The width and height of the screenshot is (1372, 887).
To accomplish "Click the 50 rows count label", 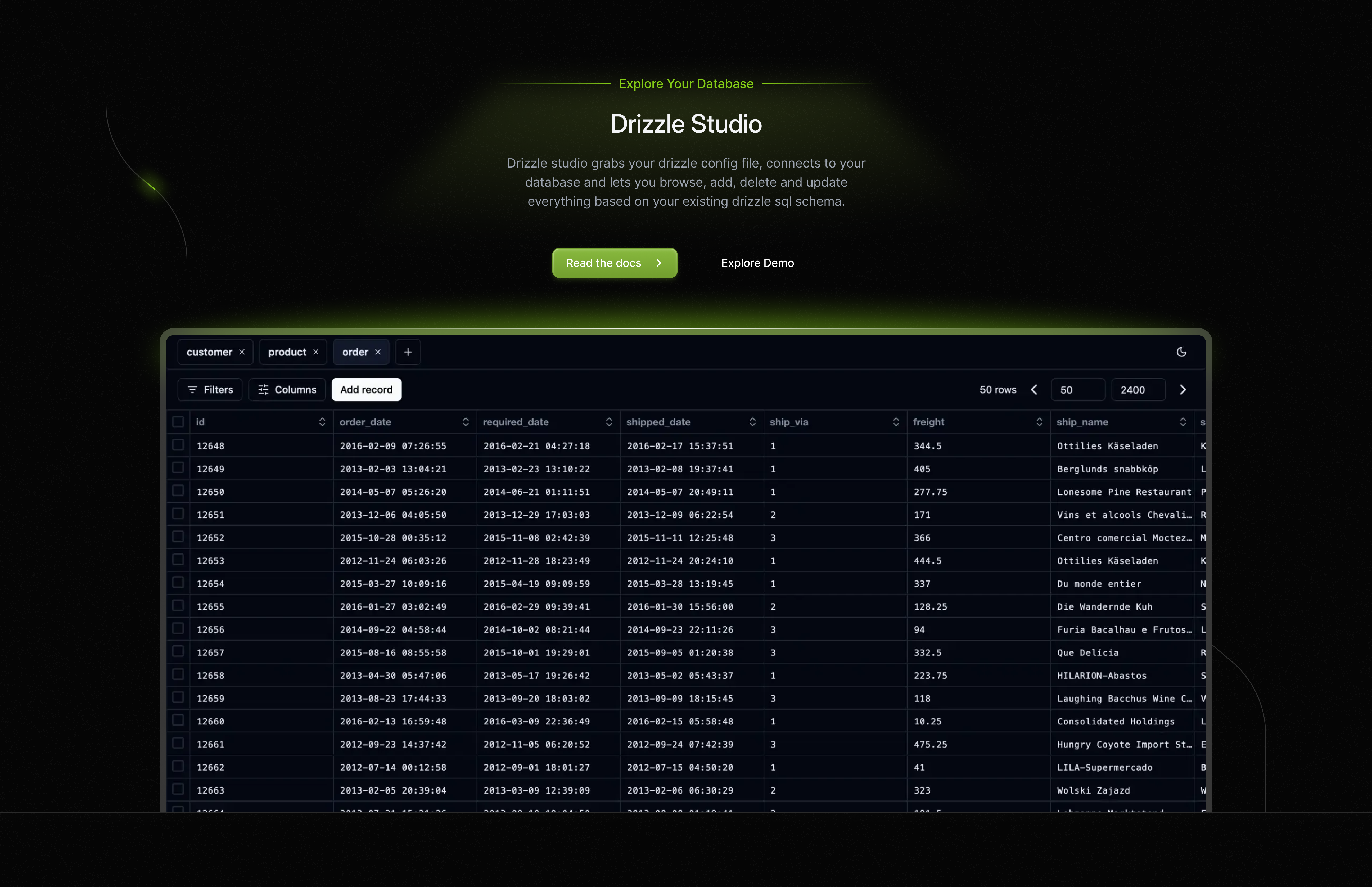I will [998, 390].
